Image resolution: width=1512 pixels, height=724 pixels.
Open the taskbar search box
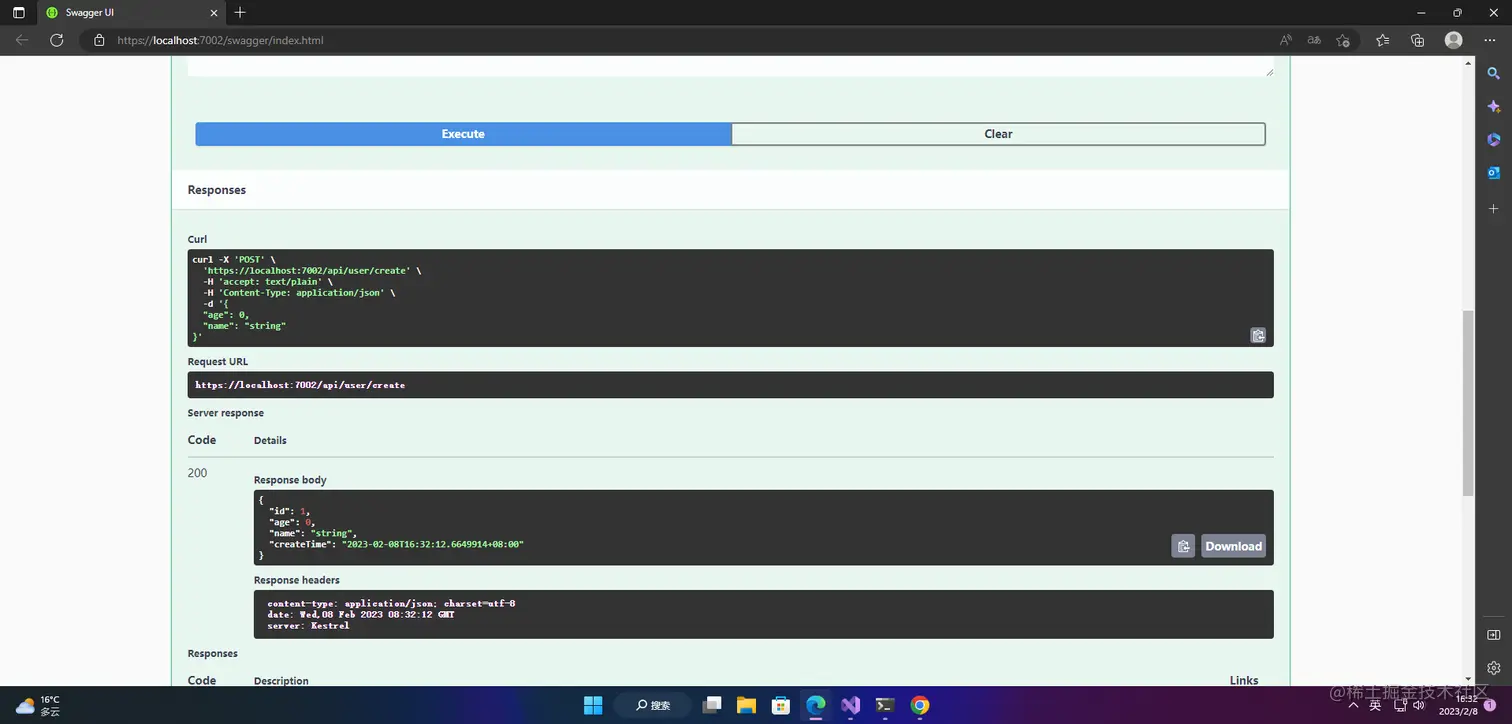653,705
